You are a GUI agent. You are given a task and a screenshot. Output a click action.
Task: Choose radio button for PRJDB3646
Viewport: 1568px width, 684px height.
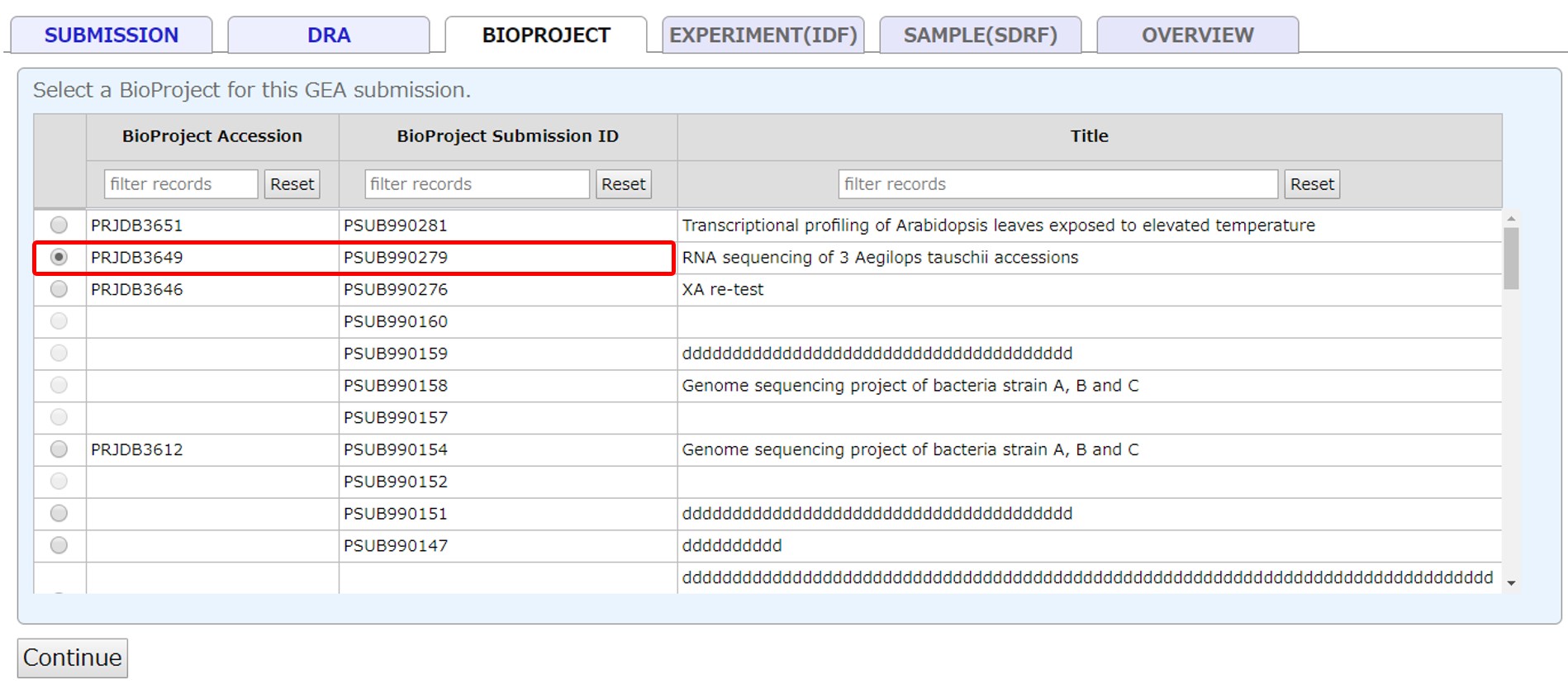pos(59,289)
